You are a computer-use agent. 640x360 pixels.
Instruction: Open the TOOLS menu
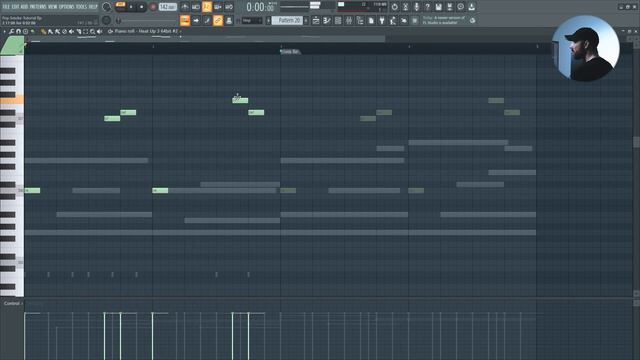(x=81, y=7)
